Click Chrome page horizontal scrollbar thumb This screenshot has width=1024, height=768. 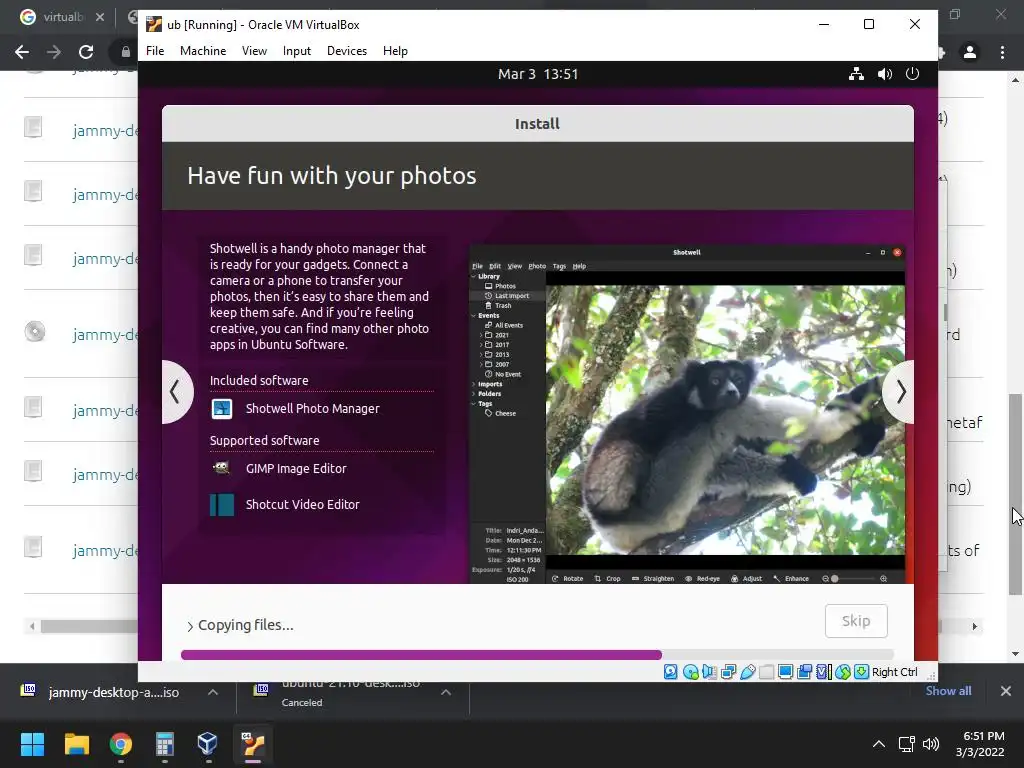[x=89, y=626]
